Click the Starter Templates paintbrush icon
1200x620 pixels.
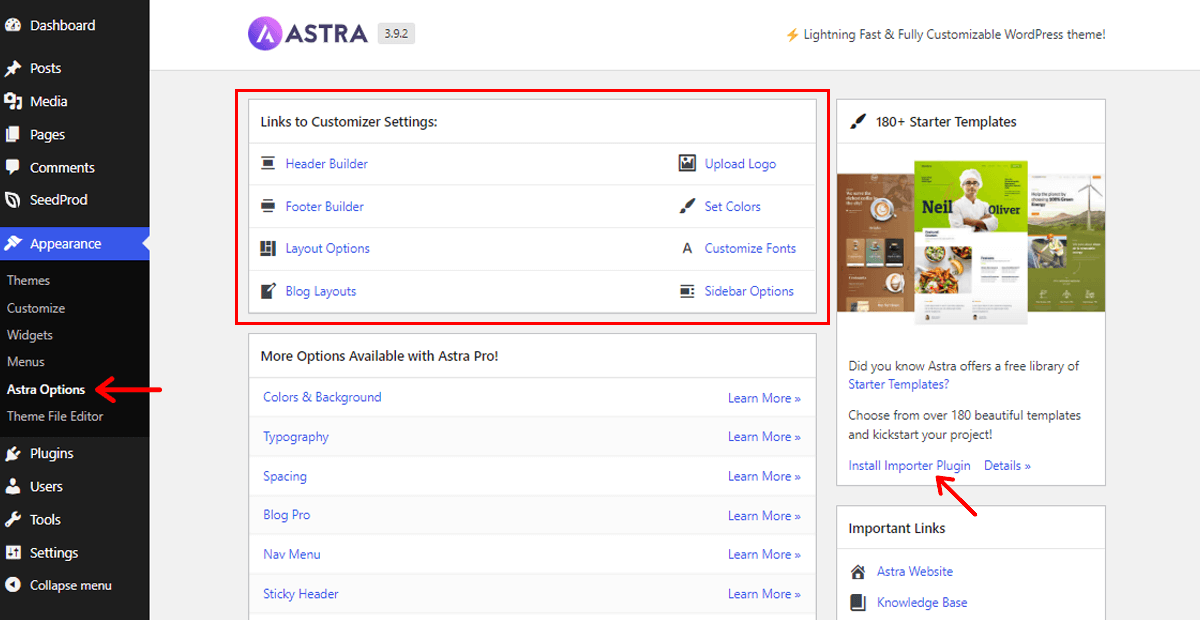click(x=857, y=121)
